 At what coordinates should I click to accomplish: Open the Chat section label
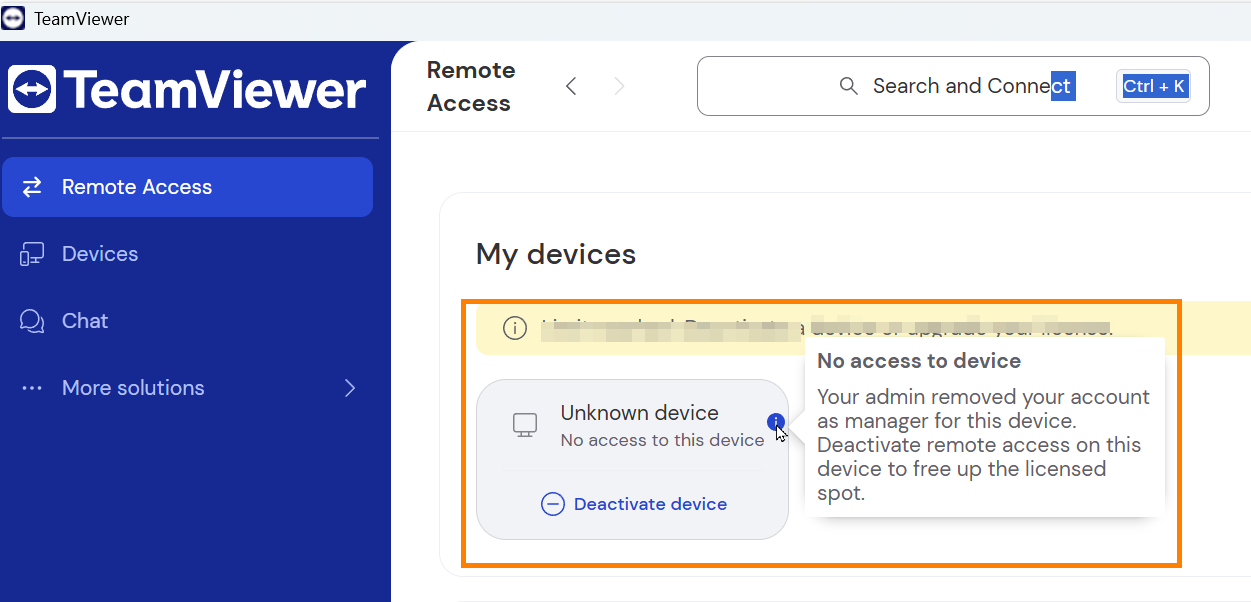coord(85,321)
